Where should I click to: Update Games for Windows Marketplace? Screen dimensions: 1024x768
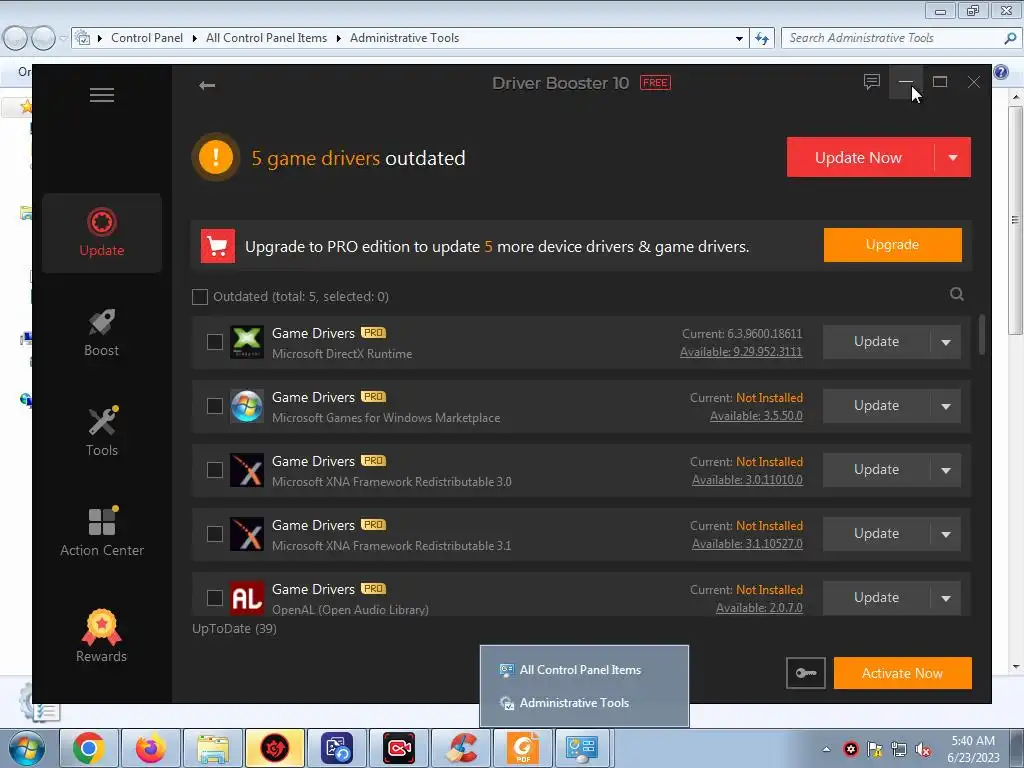tap(876, 406)
